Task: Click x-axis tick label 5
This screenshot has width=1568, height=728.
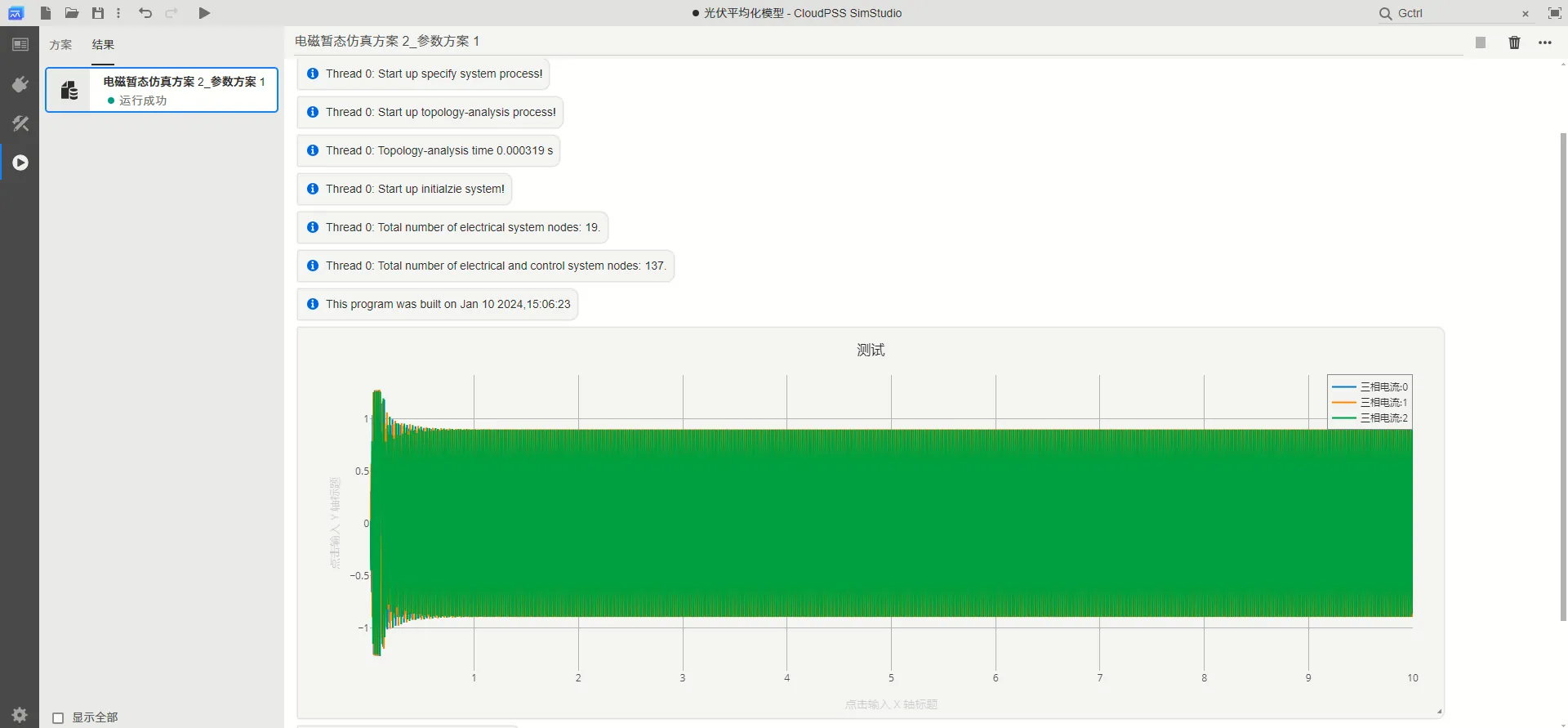Action: pos(891,678)
